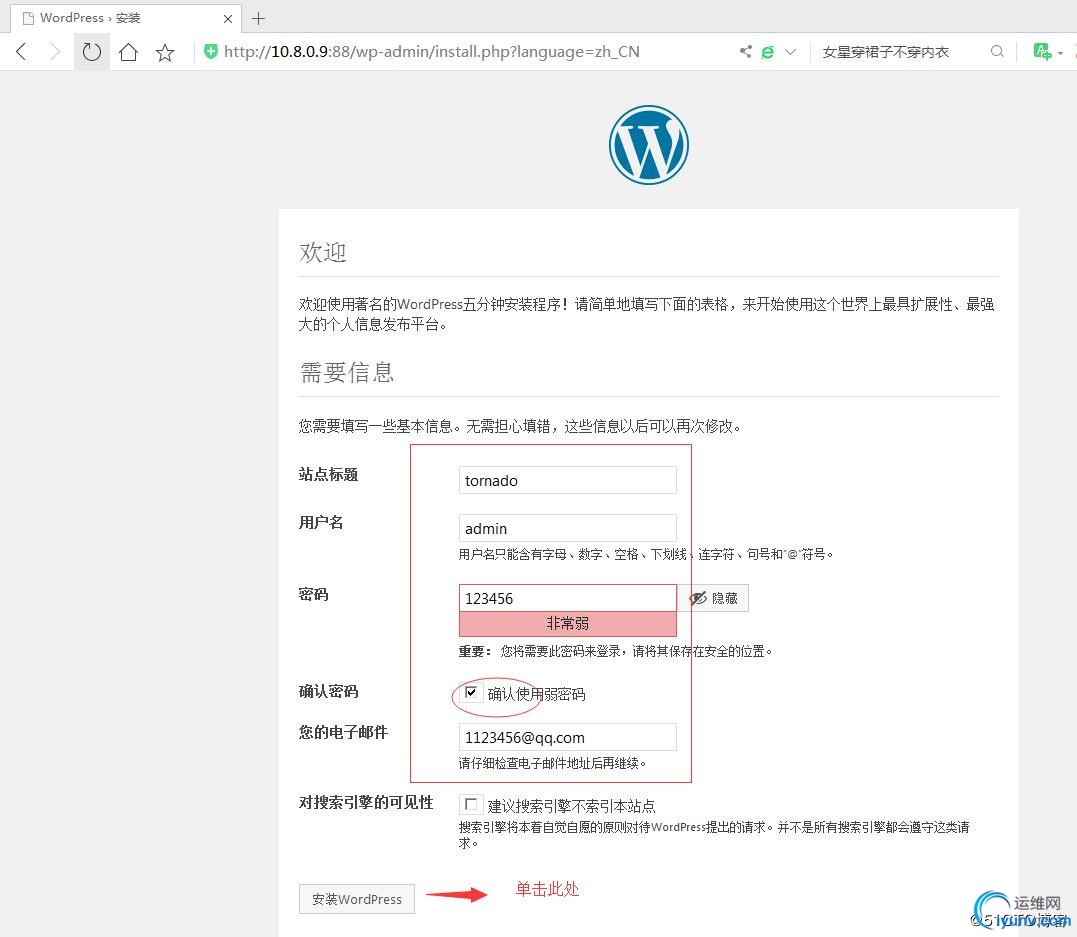
Task: Click the 确认密码 label
Action: pos(328,691)
